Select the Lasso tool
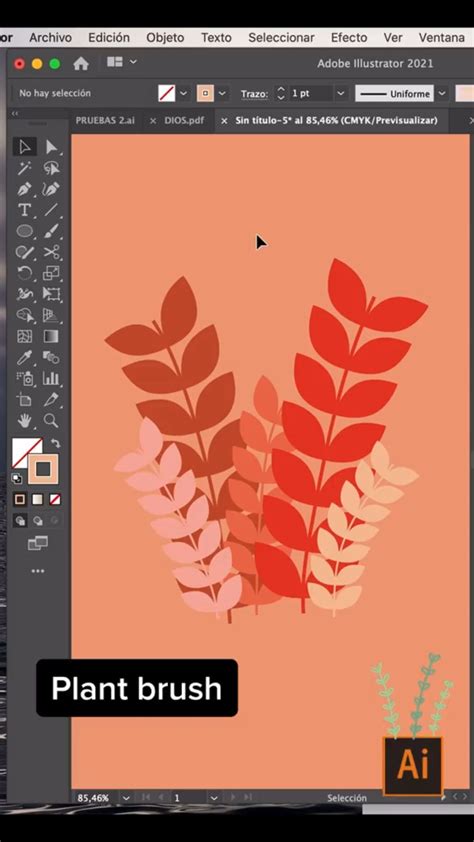Screen dimensions: 474x842 52,168
